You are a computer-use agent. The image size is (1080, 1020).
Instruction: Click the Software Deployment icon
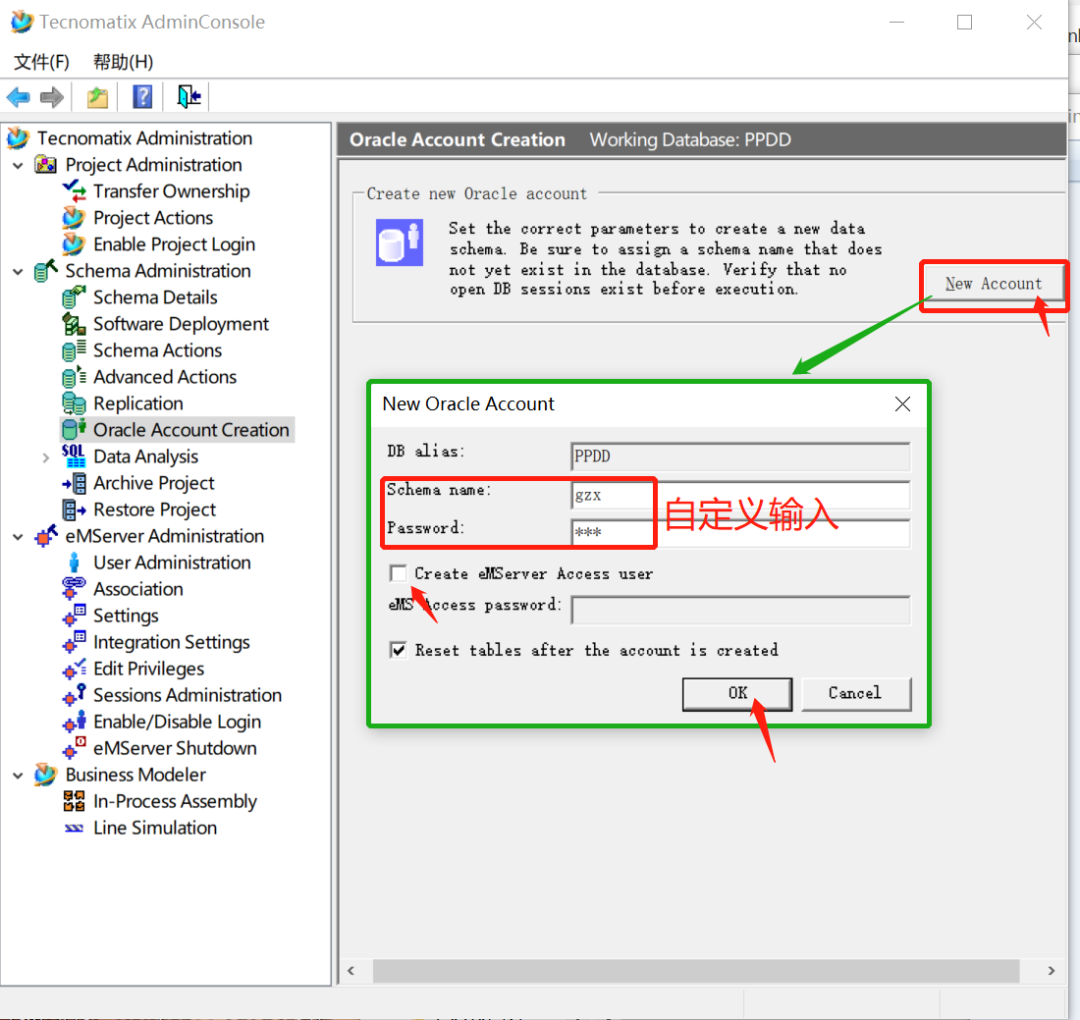[x=74, y=324]
